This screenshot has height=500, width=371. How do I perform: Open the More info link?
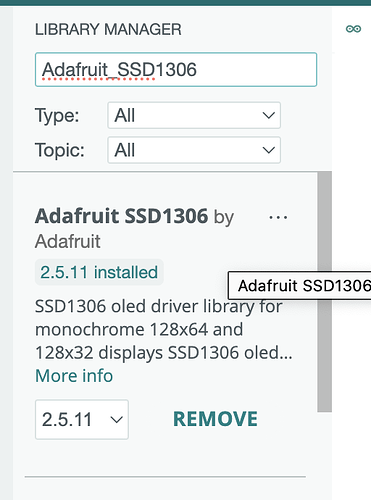click(x=74, y=376)
